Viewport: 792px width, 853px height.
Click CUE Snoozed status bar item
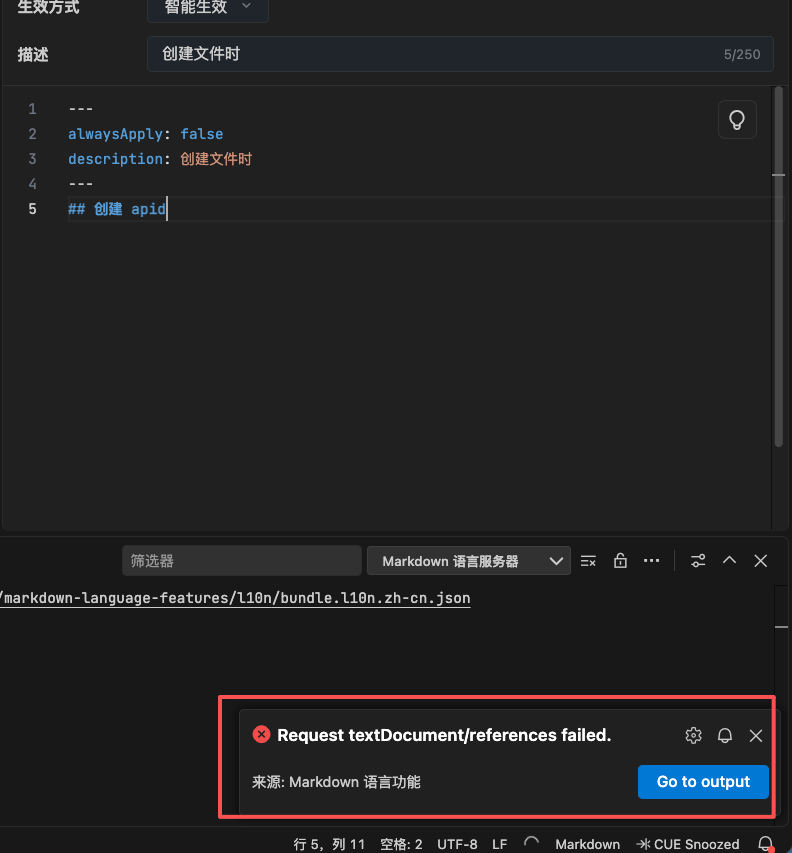[688, 844]
